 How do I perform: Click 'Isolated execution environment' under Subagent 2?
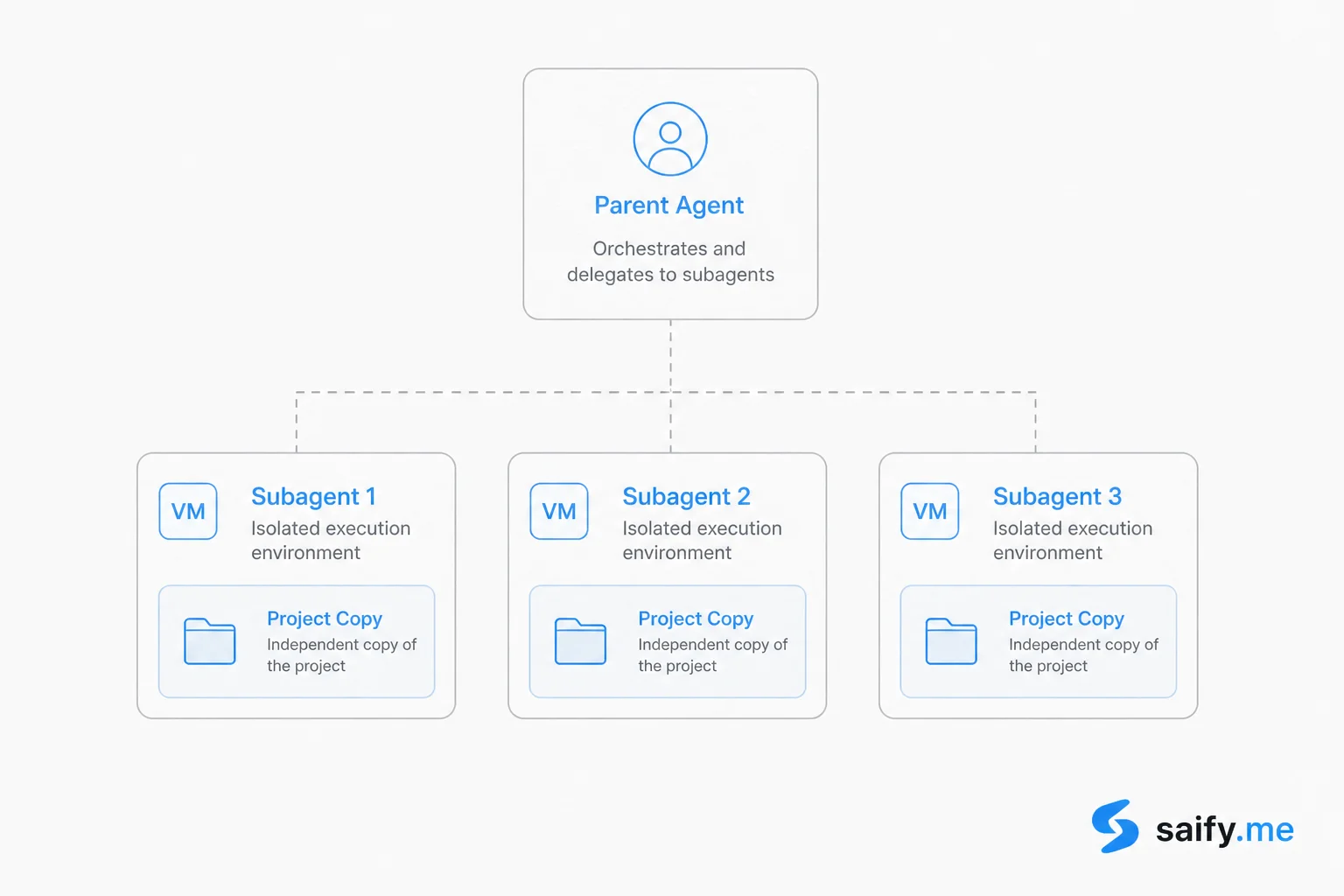pyautogui.click(x=702, y=541)
